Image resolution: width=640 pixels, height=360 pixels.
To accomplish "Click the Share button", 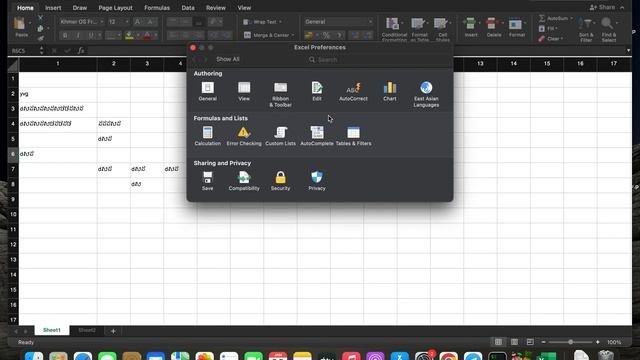I will coord(603,7).
